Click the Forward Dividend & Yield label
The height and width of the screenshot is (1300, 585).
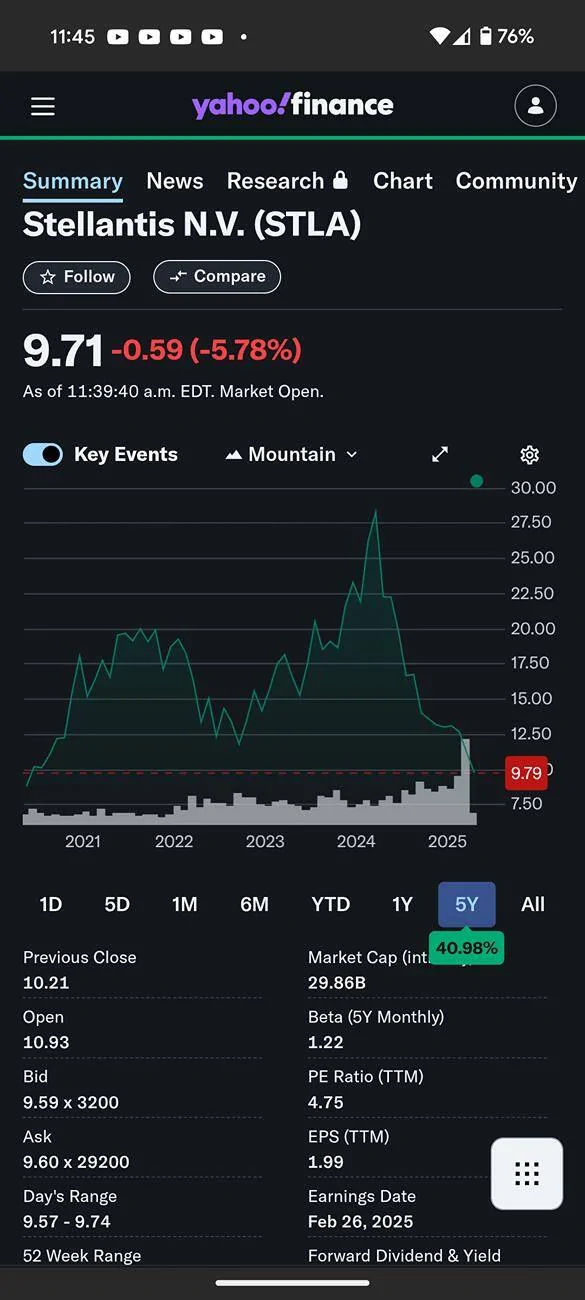[405, 1256]
